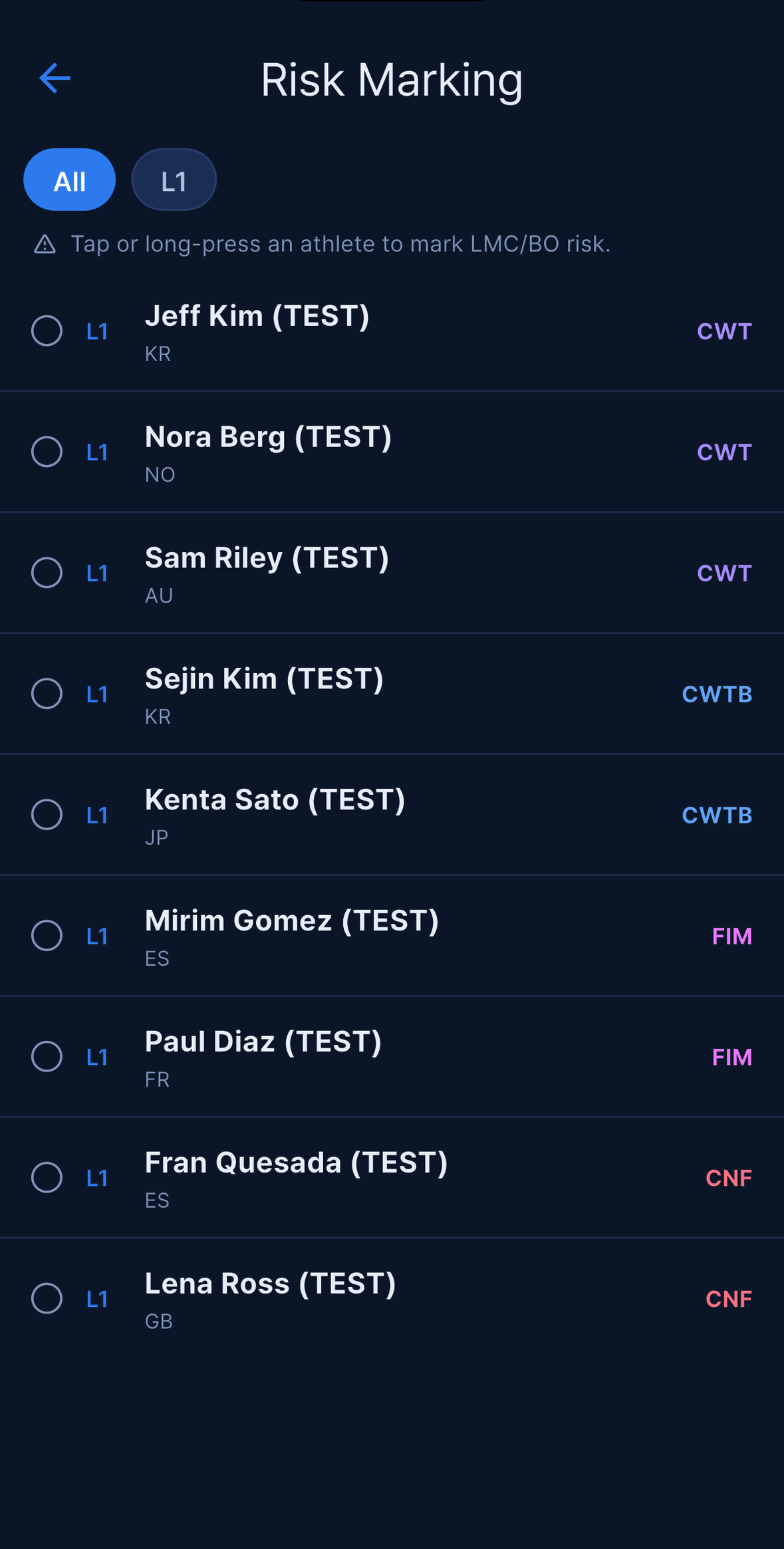Viewport: 784px width, 1549px height.
Task: Mark Fran Quesada's risk circle
Action: click(x=47, y=1178)
